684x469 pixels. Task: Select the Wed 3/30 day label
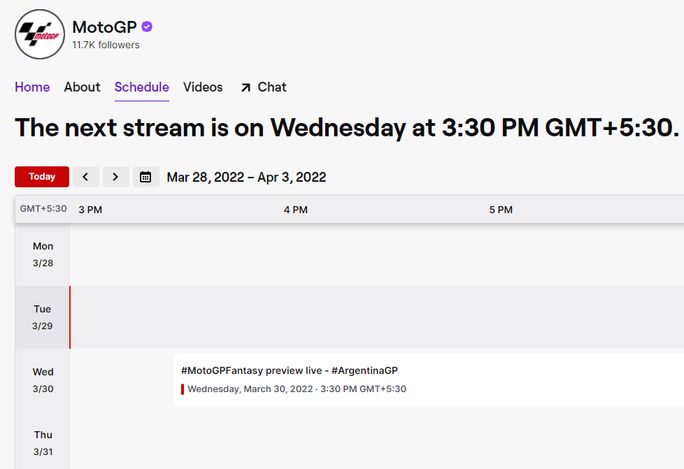[43, 380]
